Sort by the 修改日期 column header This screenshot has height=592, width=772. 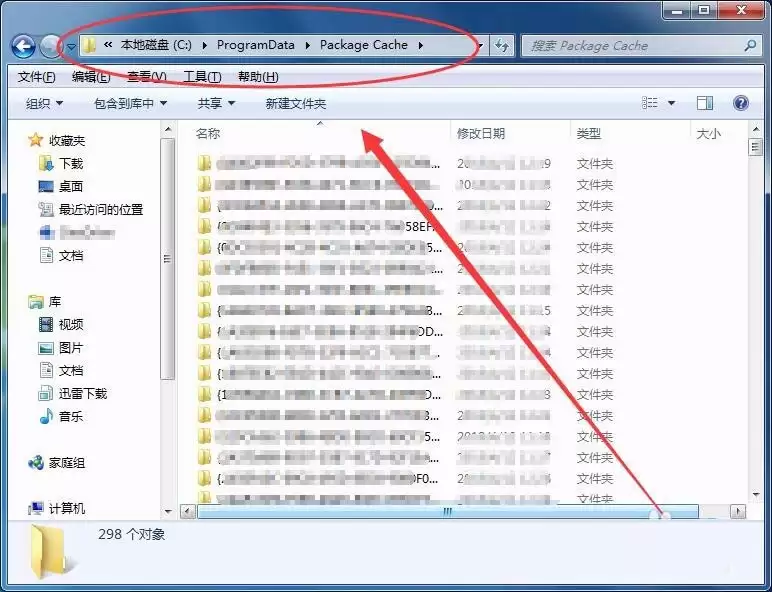pyautogui.click(x=481, y=133)
